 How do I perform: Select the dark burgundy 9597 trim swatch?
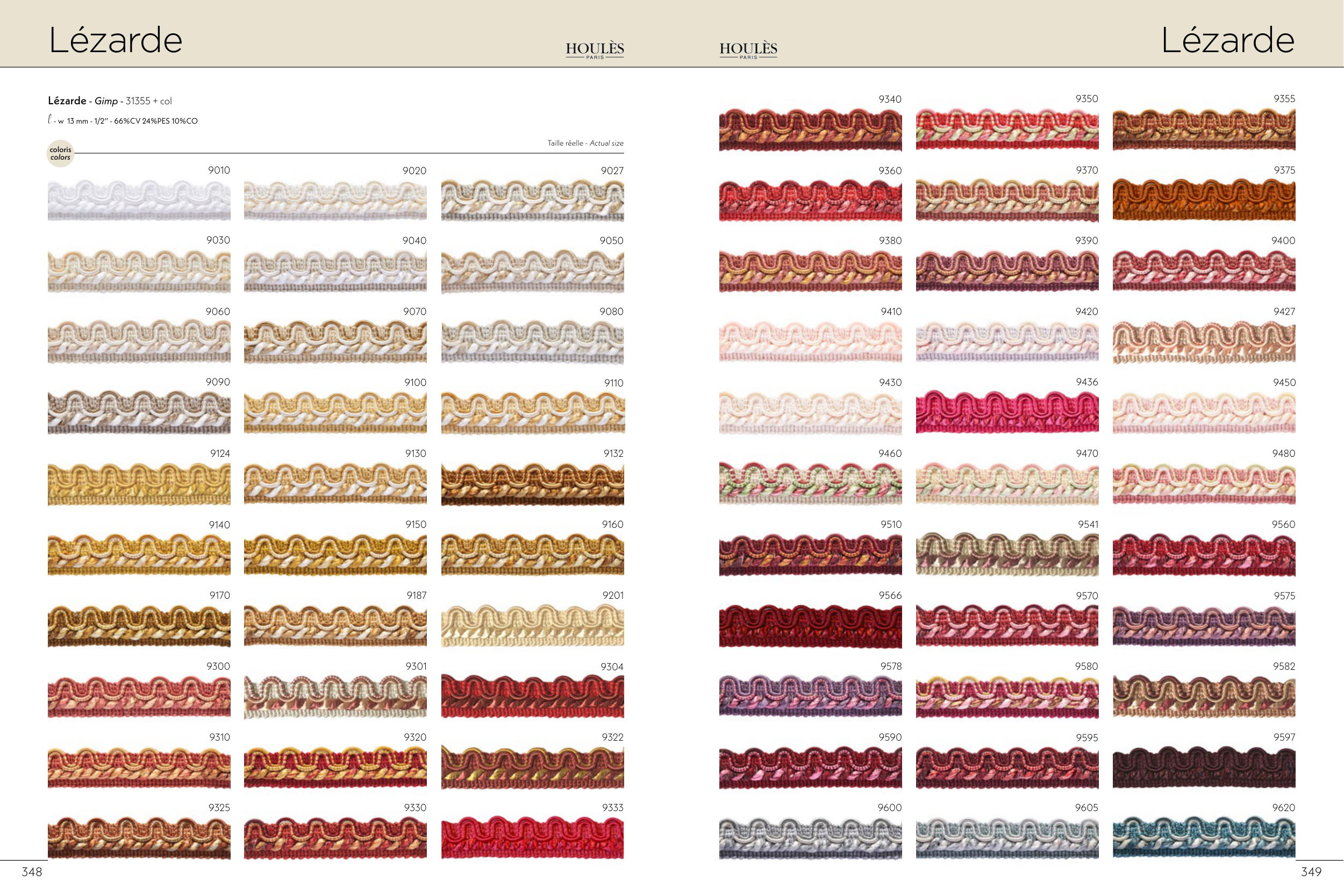[x=1204, y=767]
